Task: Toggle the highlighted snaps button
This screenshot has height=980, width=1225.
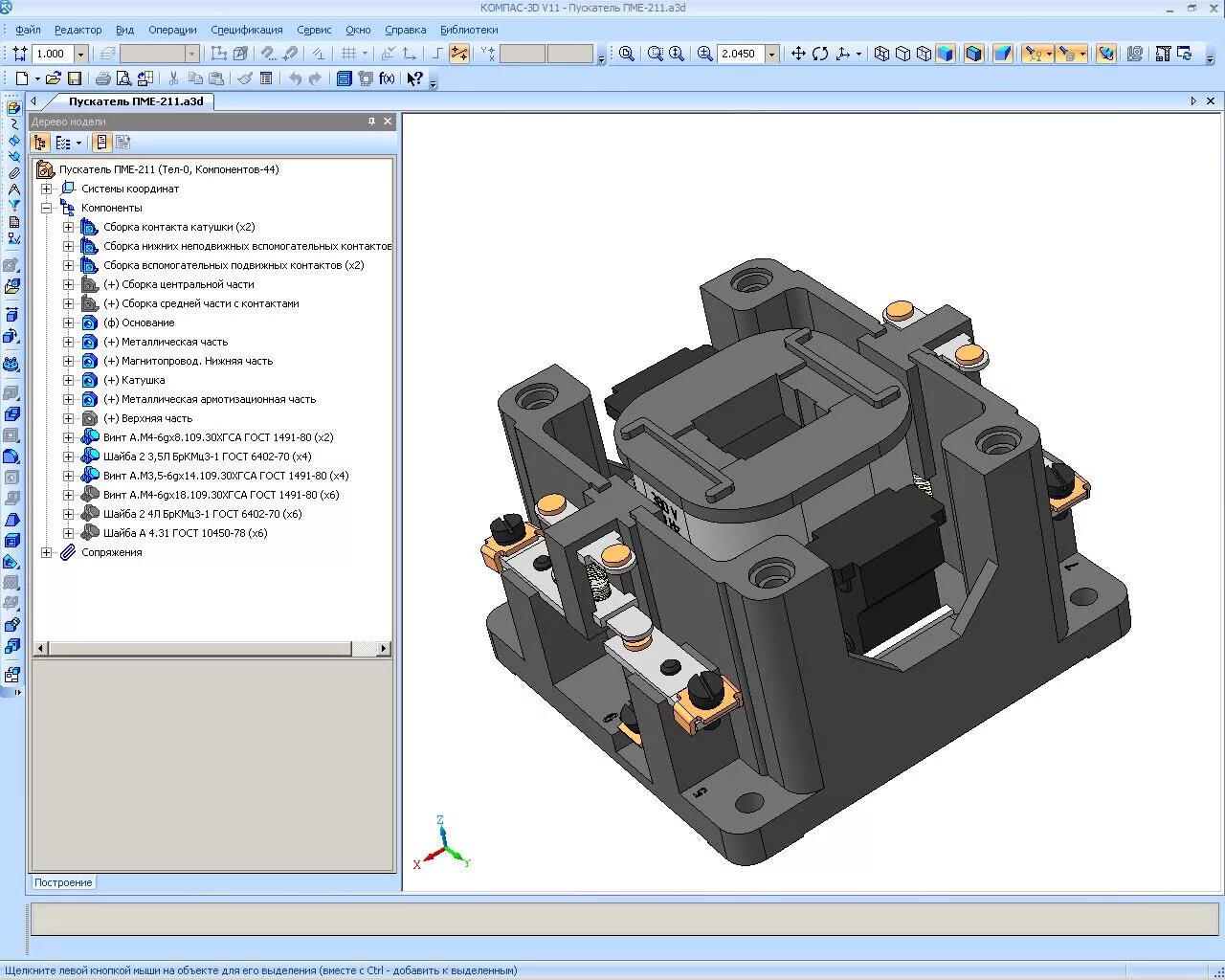Action: 459,54
